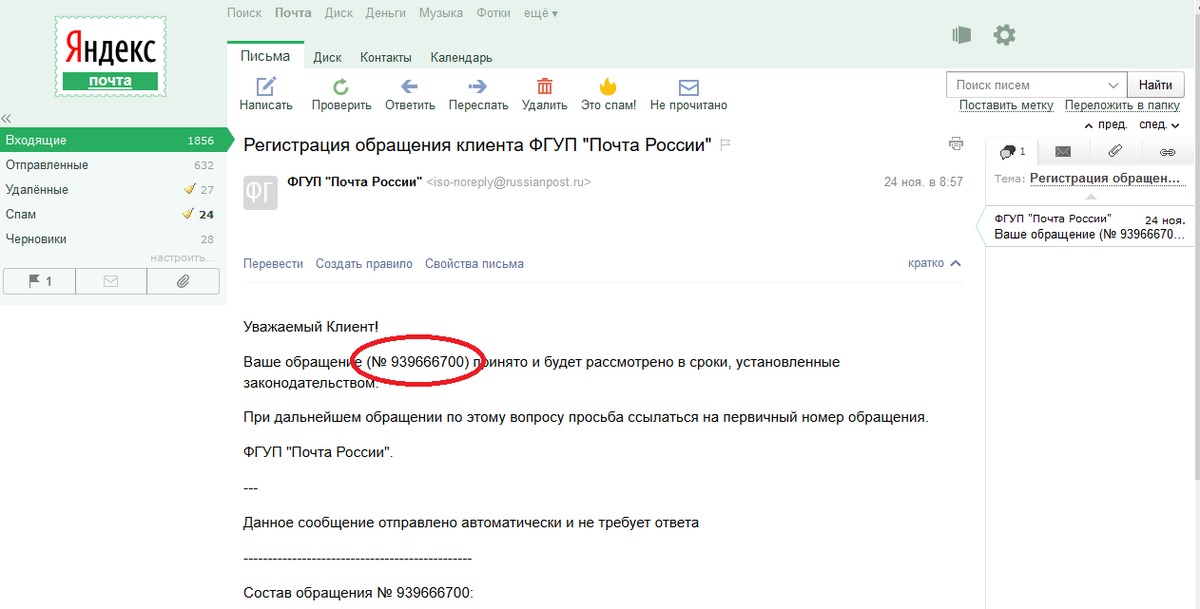Click the Удалить trash icon

click(x=545, y=86)
